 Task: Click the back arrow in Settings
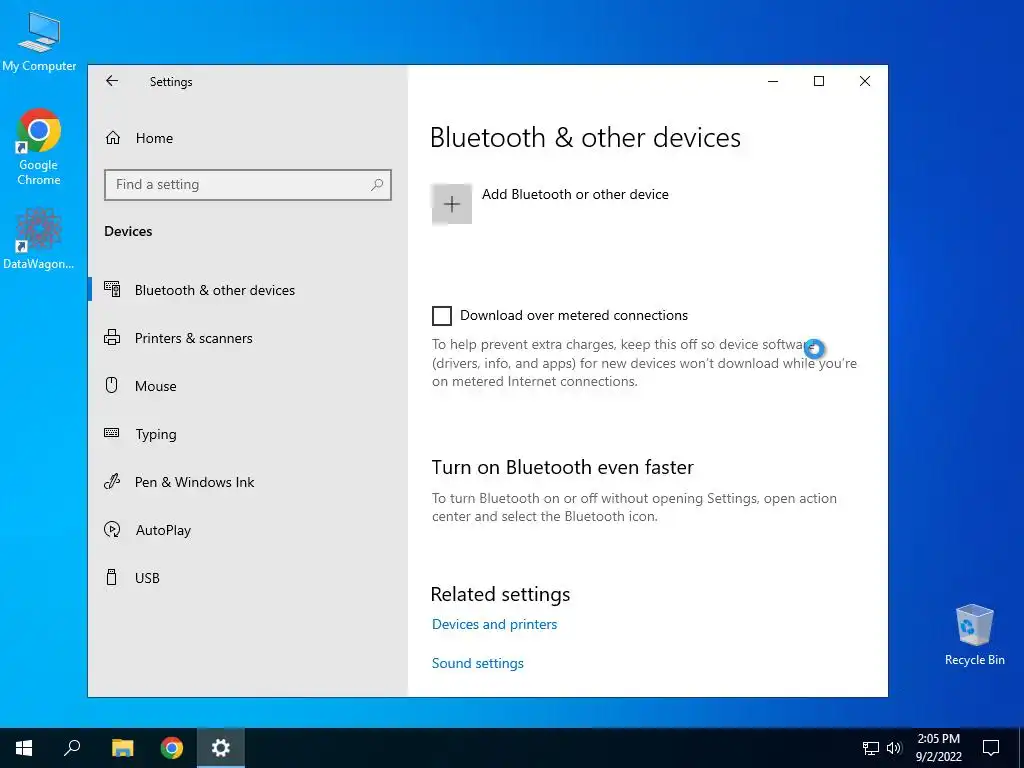[112, 81]
